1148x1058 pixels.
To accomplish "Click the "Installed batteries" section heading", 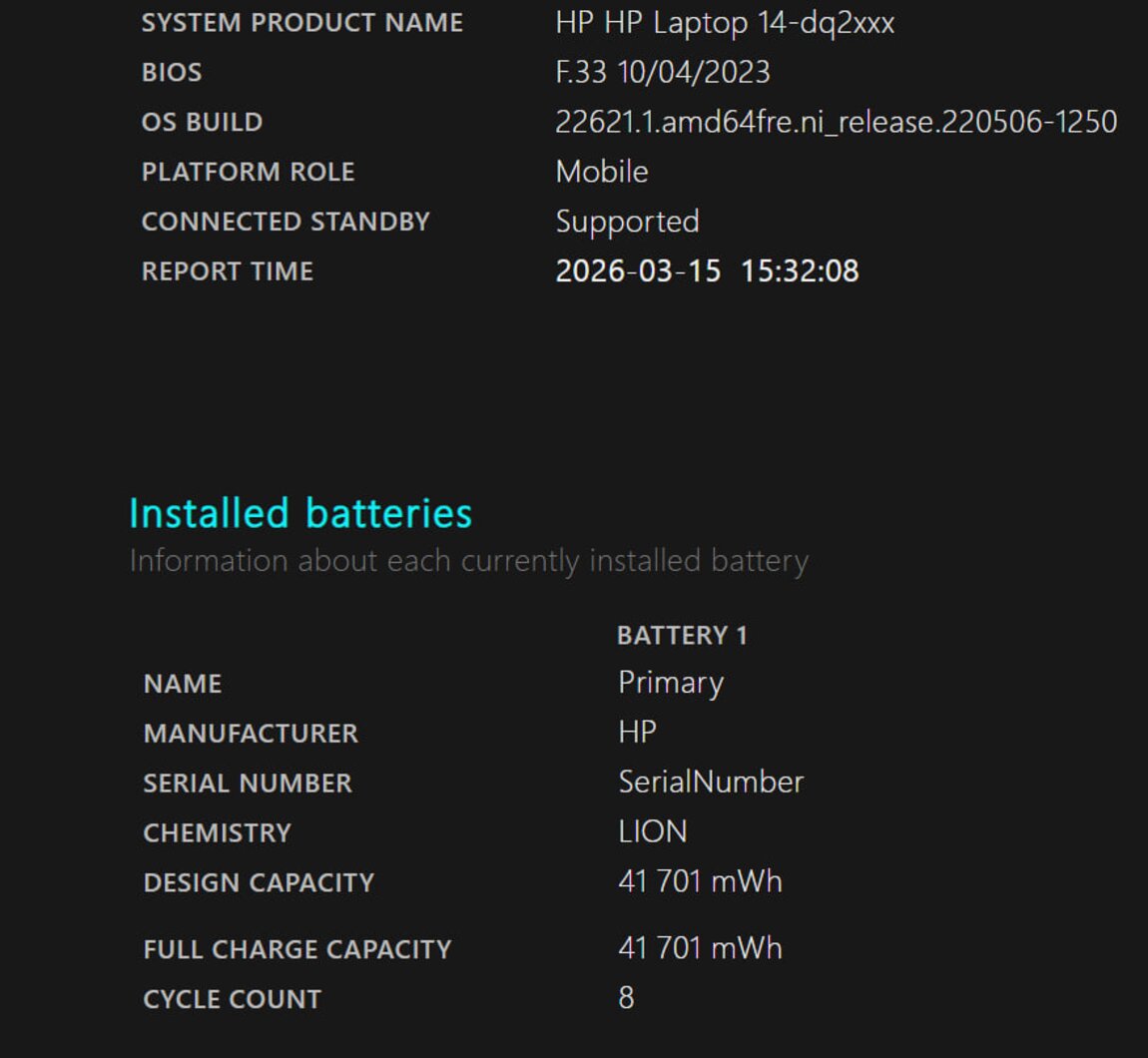I will click(300, 513).
